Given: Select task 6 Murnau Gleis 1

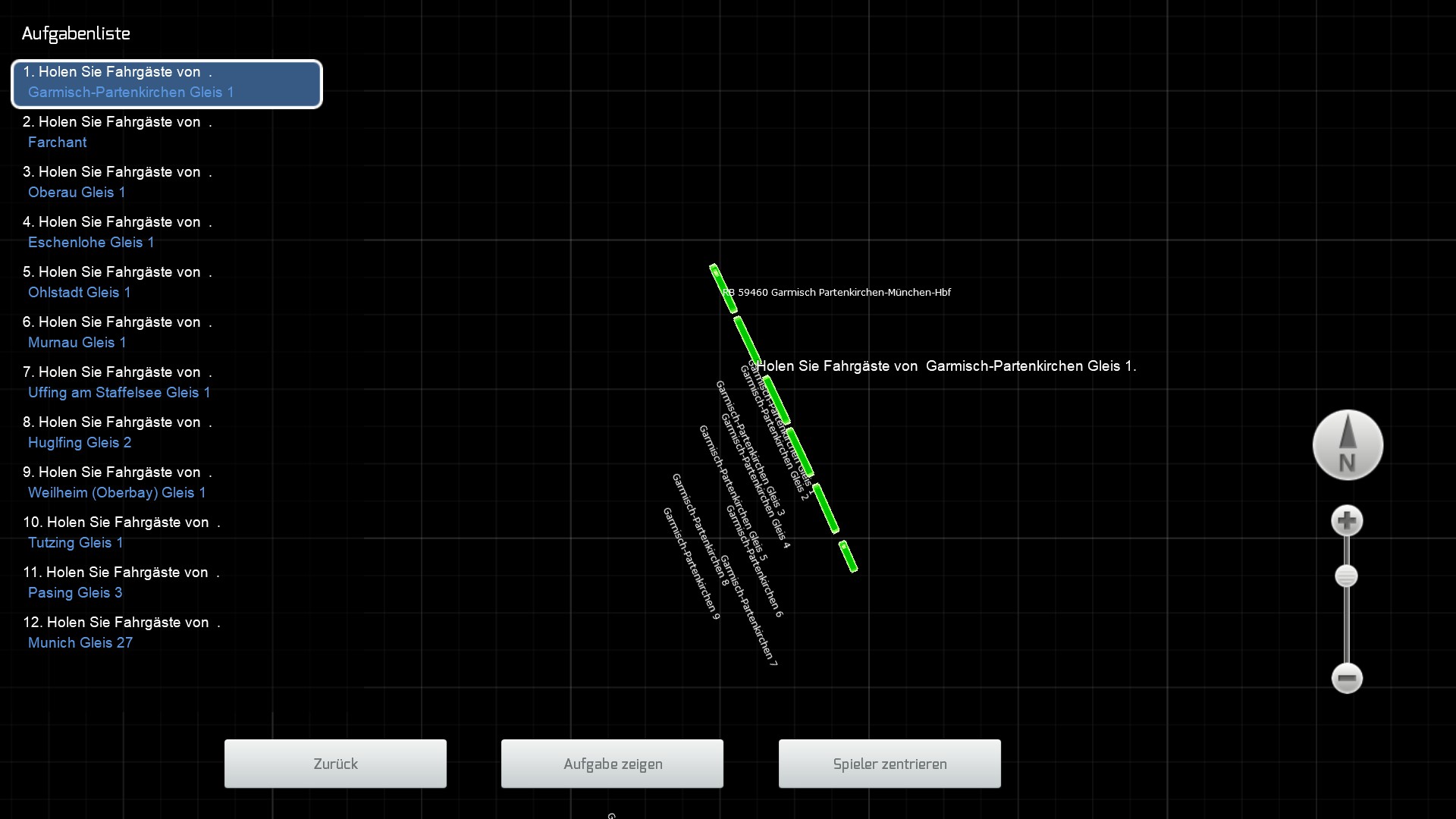Looking at the screenshot, I should click(118, 332).
